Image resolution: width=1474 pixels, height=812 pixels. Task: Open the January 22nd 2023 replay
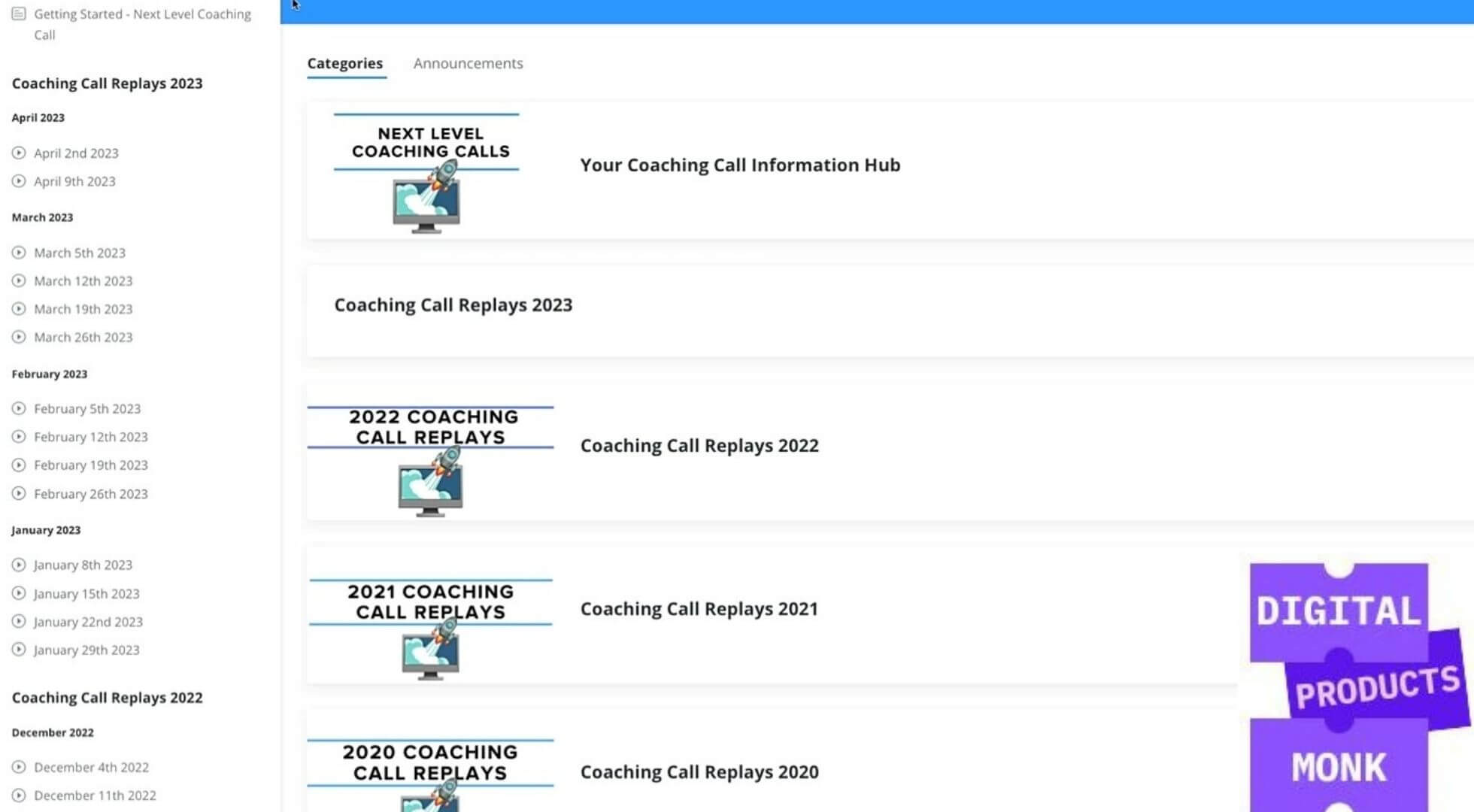88,622
